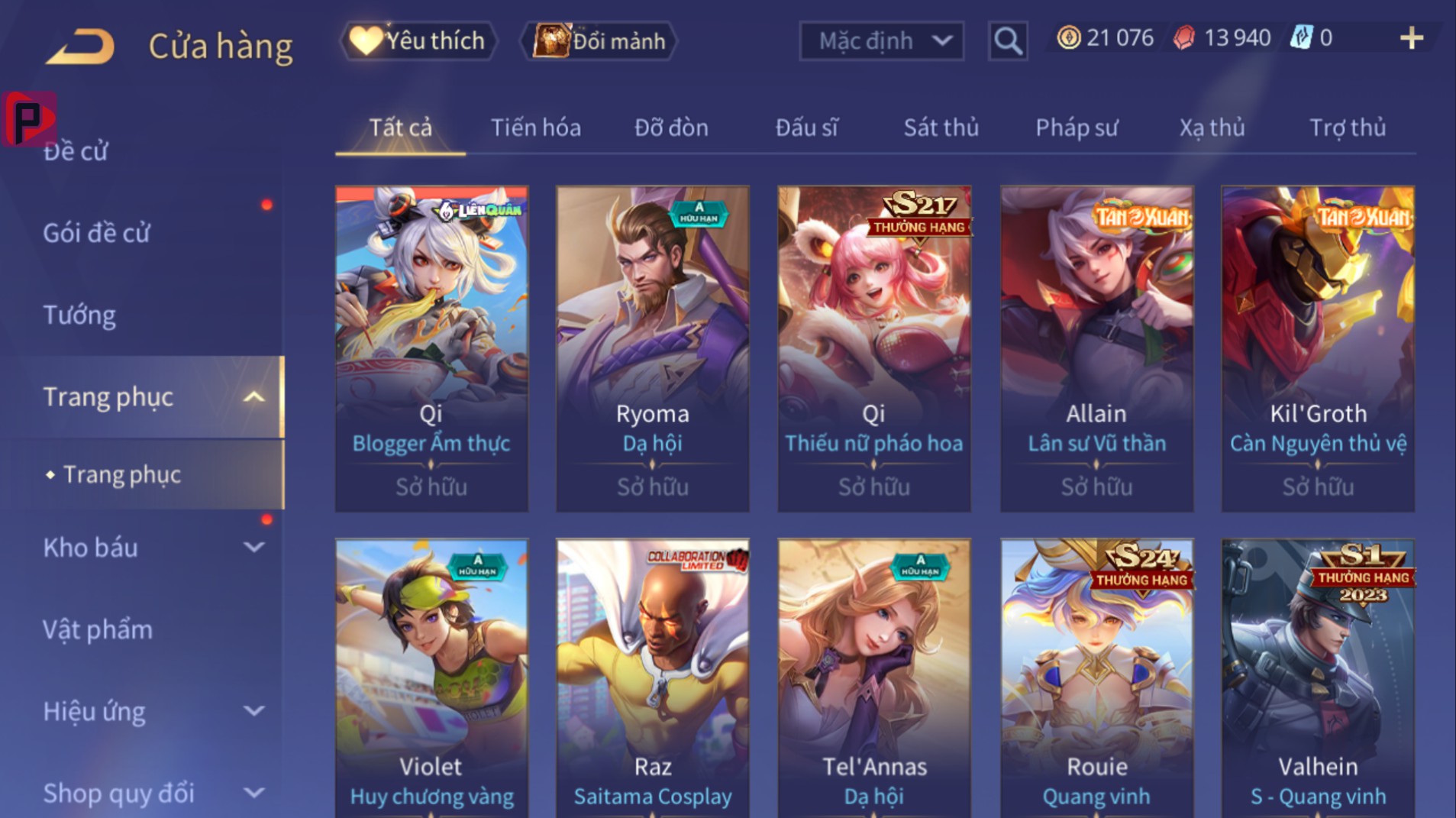Tap the red ruby currency icon
Viewport: 1456px width, 818px height.
(1184, 37)
